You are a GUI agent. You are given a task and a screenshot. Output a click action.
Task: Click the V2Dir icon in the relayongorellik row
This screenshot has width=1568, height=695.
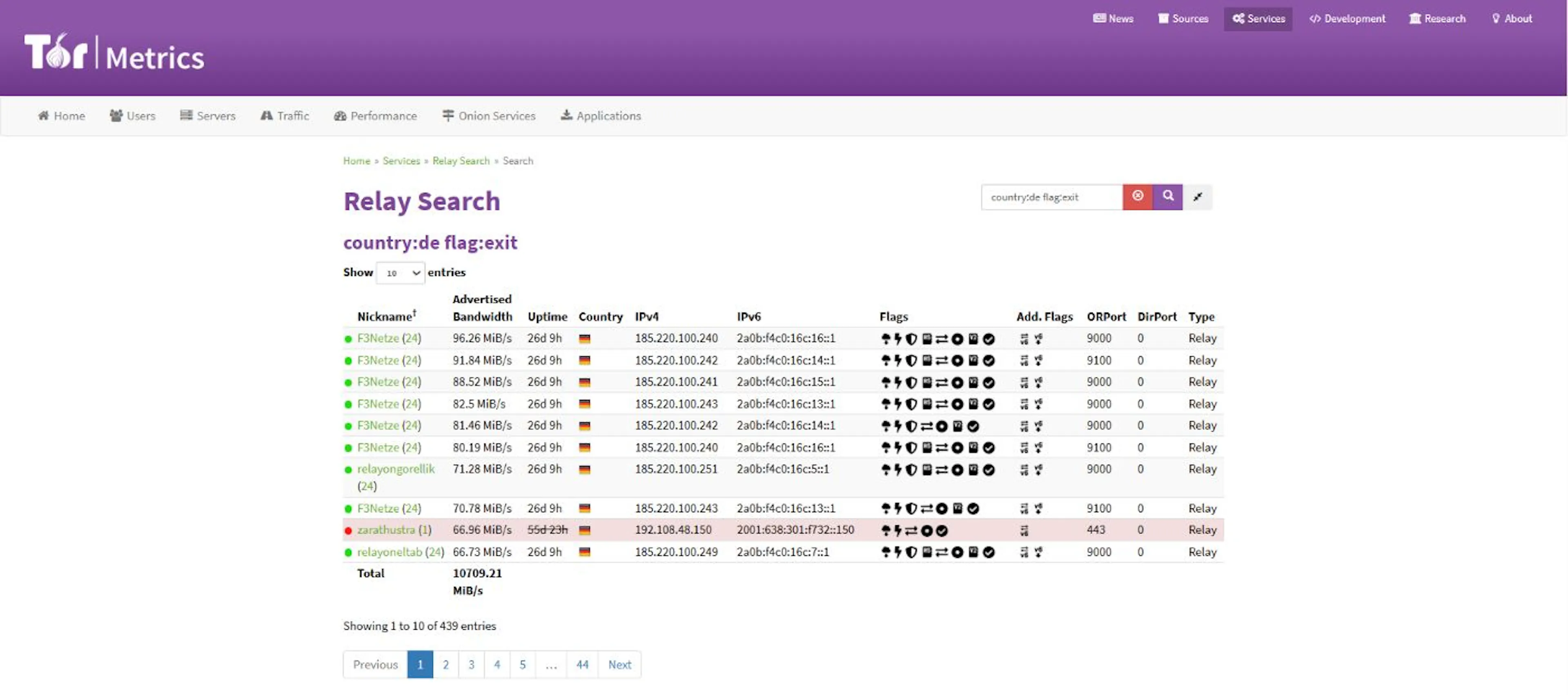(973, 470)
